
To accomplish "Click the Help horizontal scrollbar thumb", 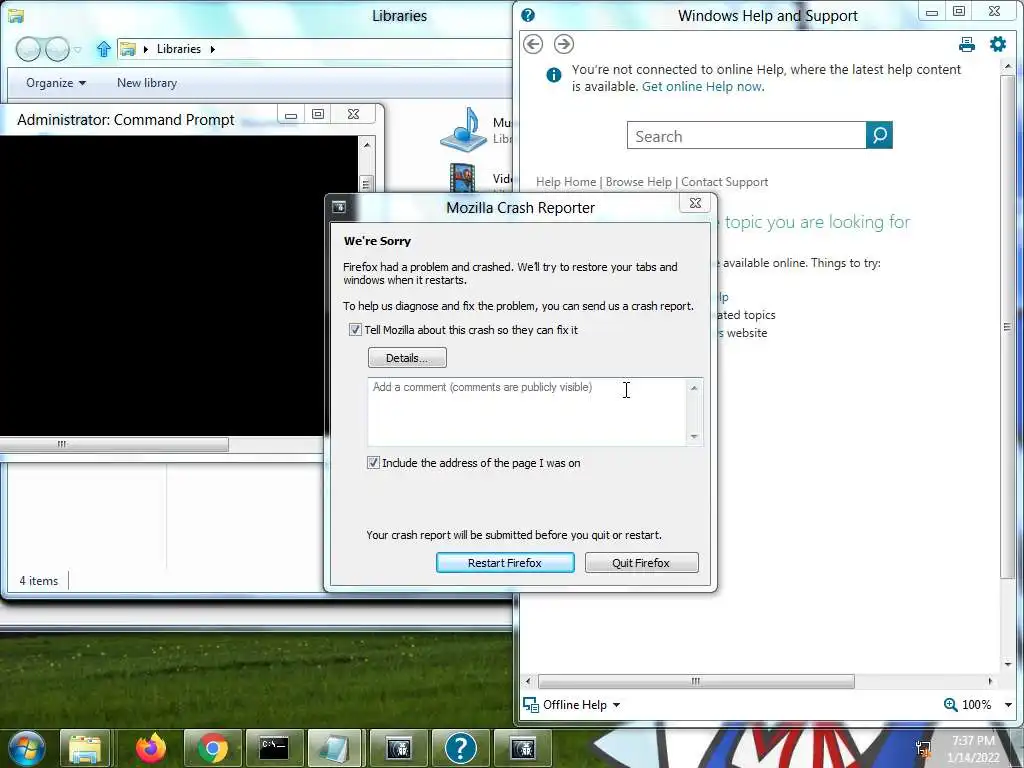I will (696, 681).
